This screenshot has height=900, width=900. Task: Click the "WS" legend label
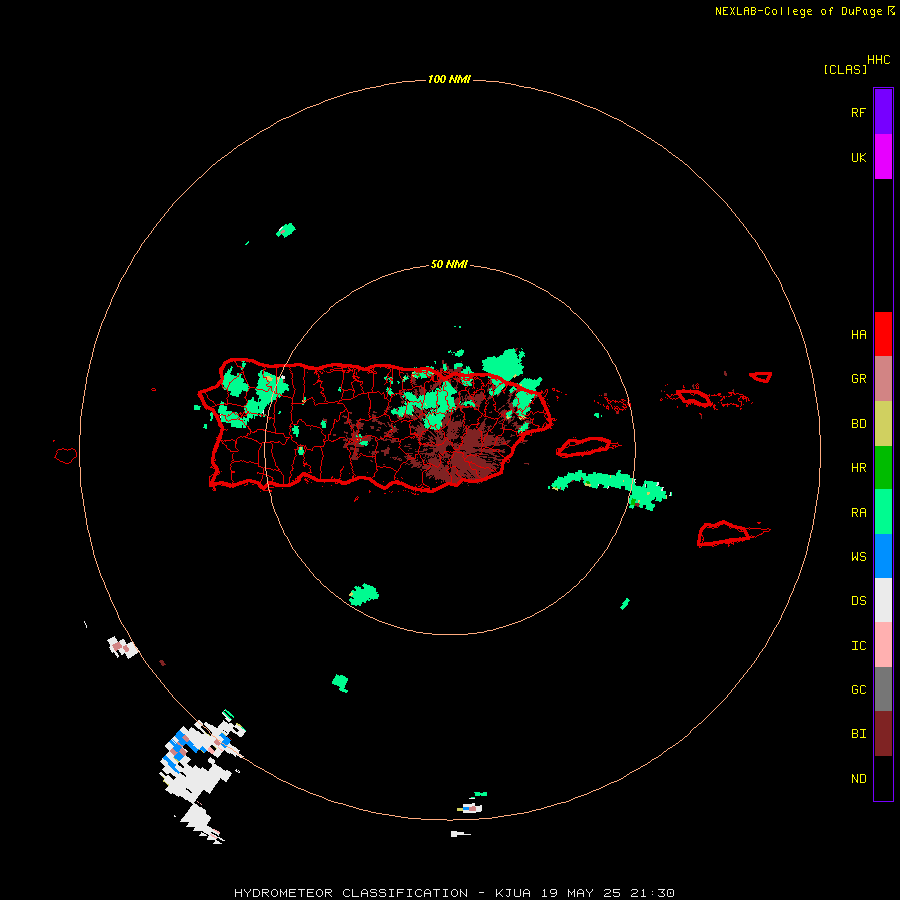[858, 557]
